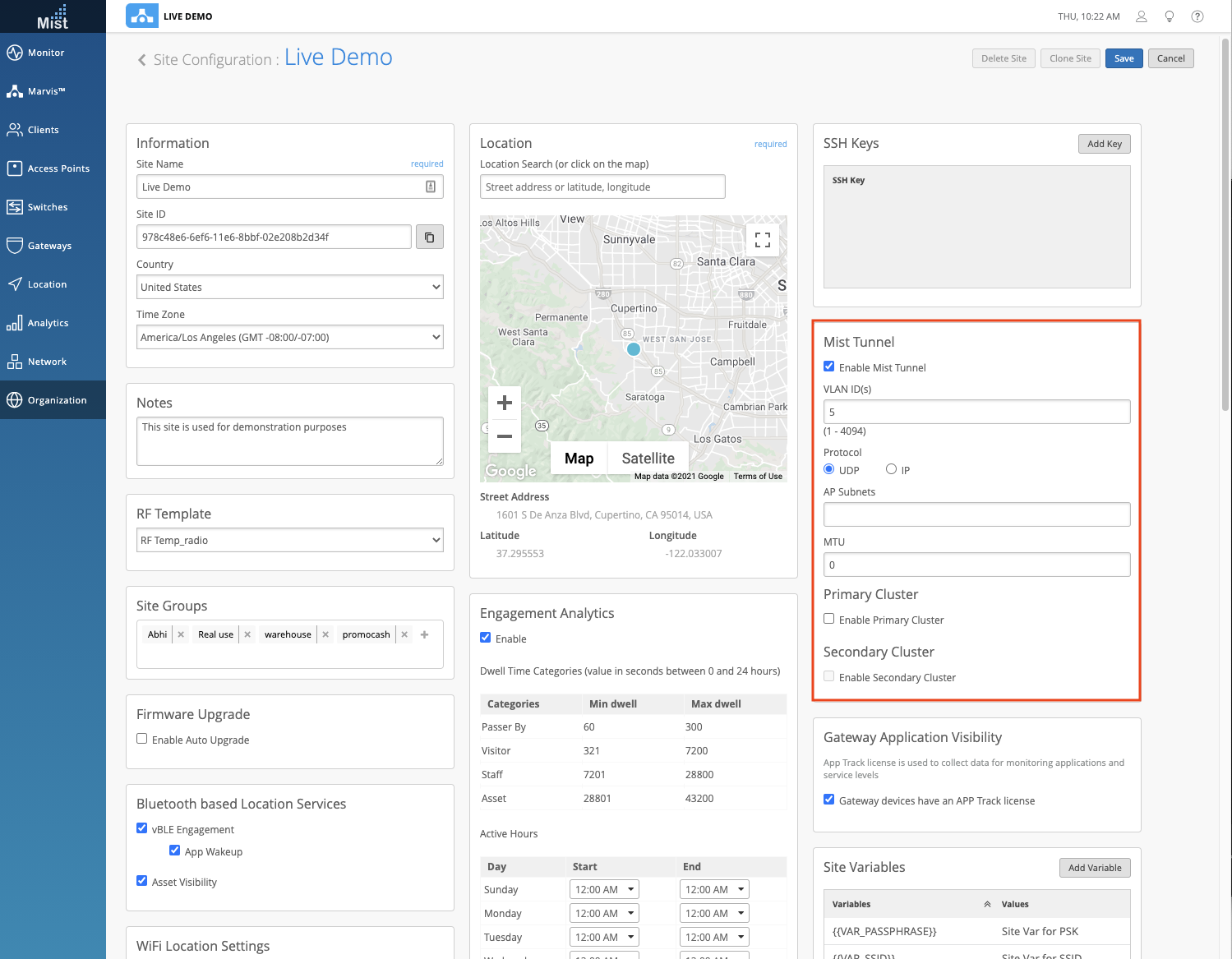Viewport: 1232px width, 959px height.
Task: Open the Country dropdown
Action: (289, 287)
